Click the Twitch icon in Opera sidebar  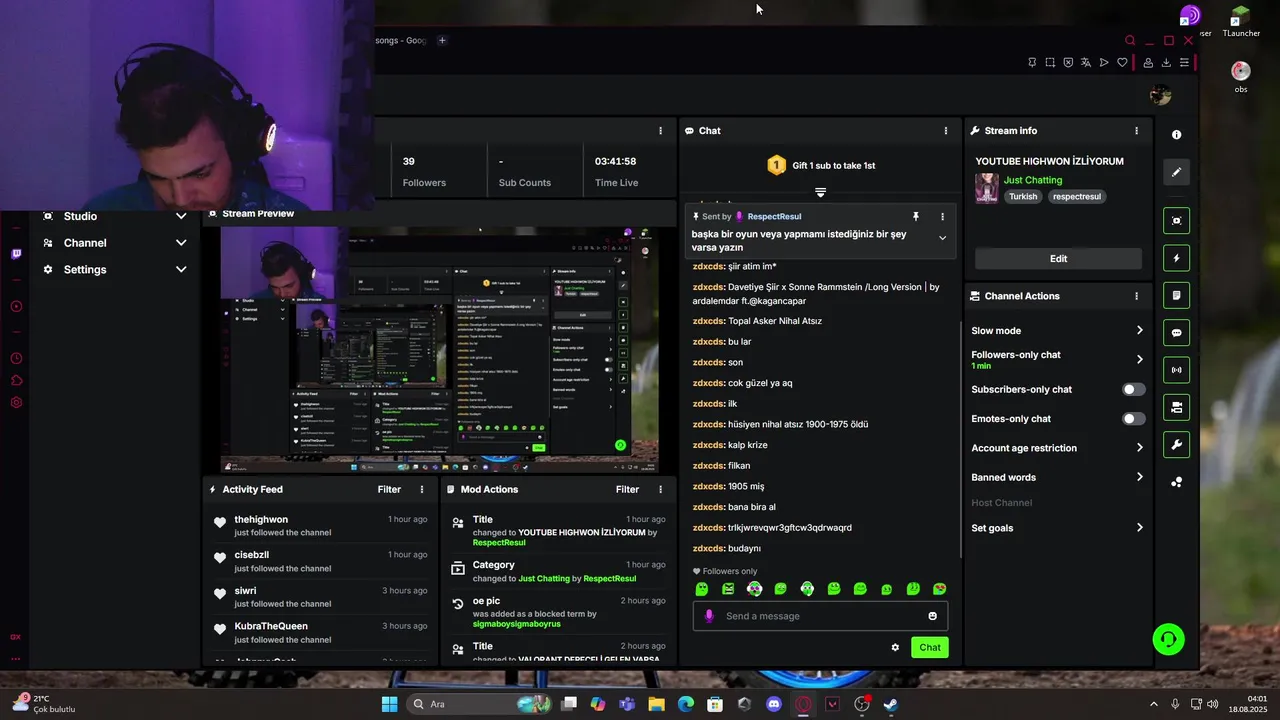pos(16,255)
